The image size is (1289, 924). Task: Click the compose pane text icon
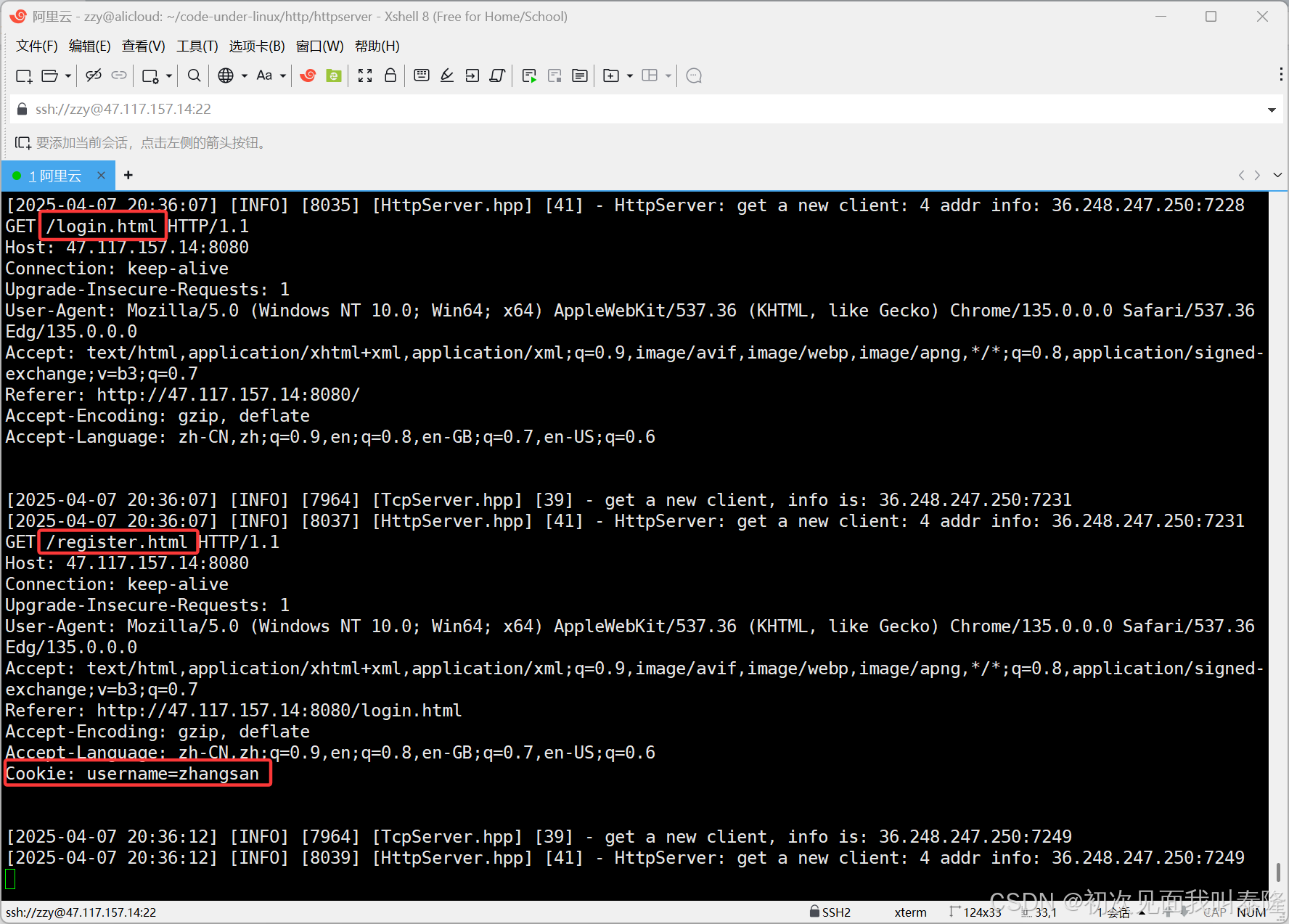click(580, 75)
